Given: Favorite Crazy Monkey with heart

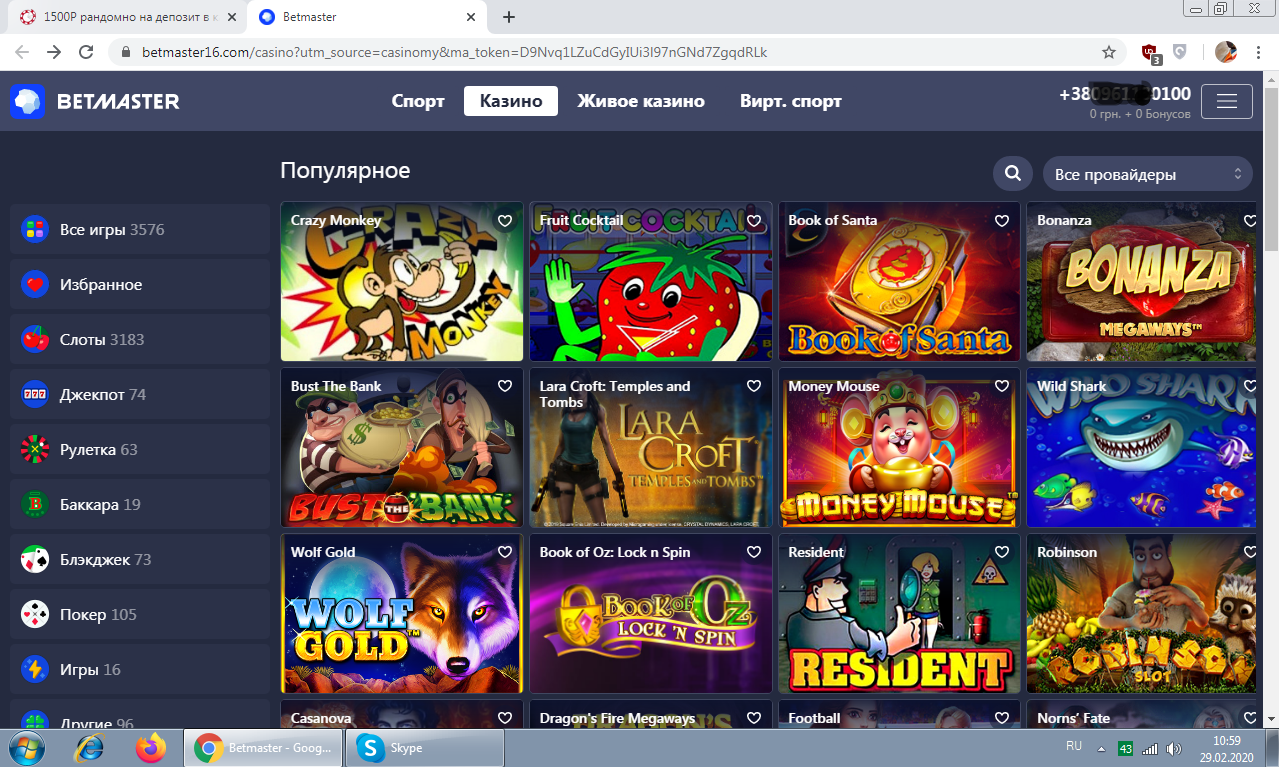Looking at the screenshot, I should pos(505,221).
